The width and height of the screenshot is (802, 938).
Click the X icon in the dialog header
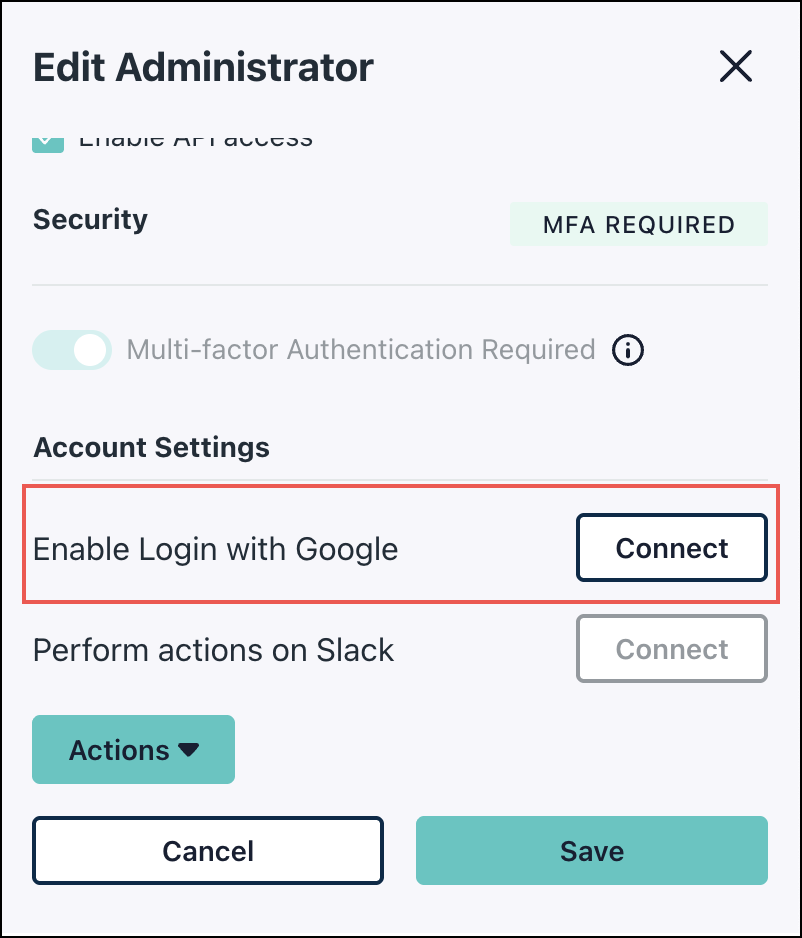tap(736, 66)
